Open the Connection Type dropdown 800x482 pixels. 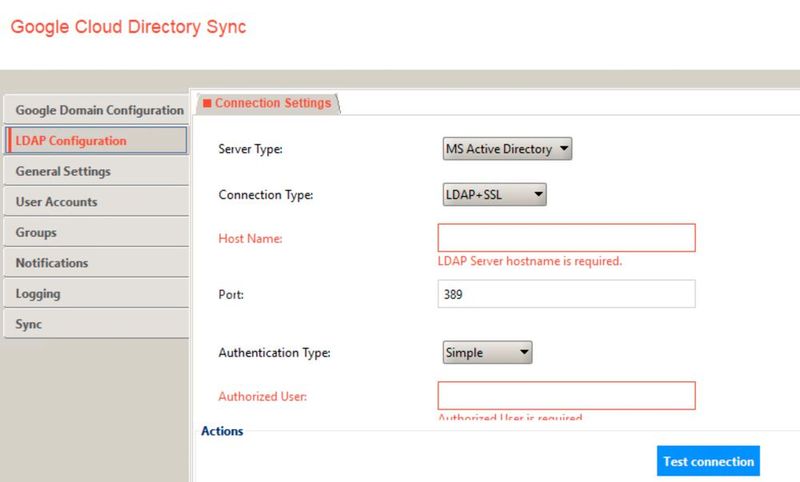494,194
